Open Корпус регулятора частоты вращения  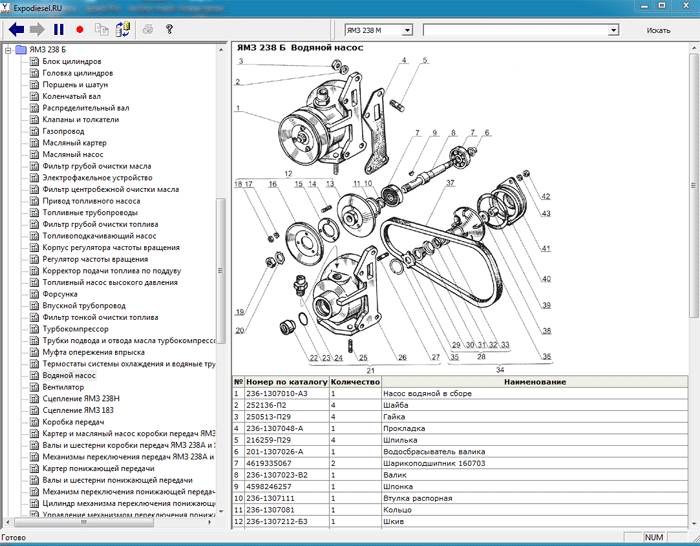pyautogui.click(x=111, y=247)
